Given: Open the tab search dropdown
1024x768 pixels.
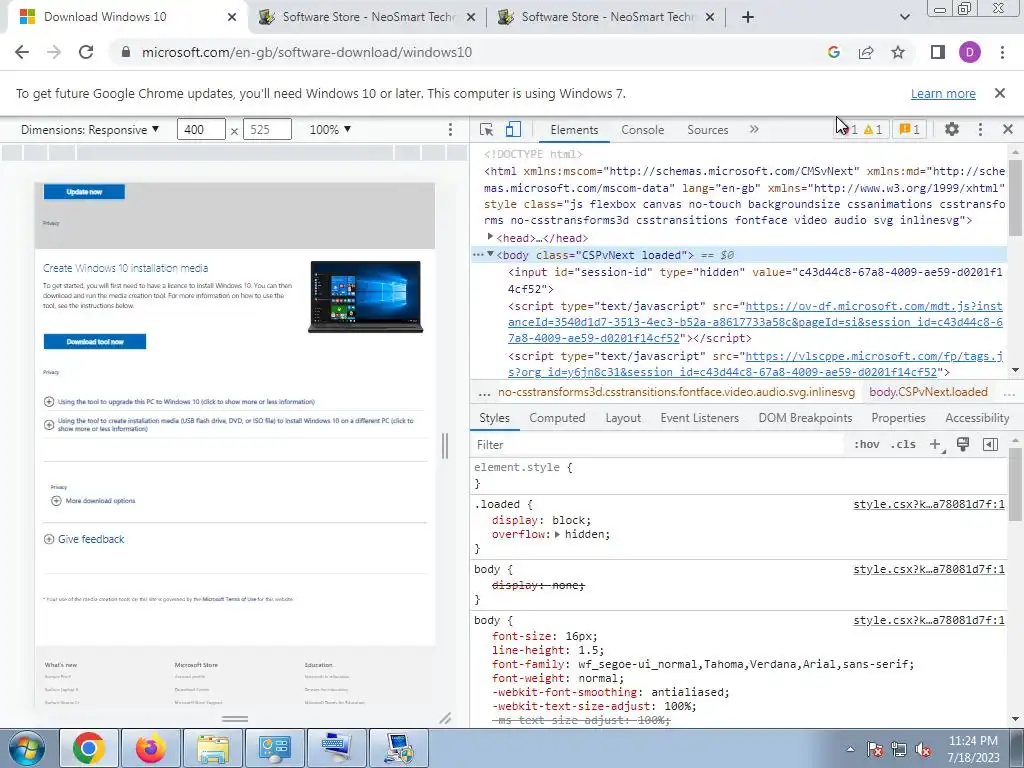Looking at the screenshot, I should 904,17.
